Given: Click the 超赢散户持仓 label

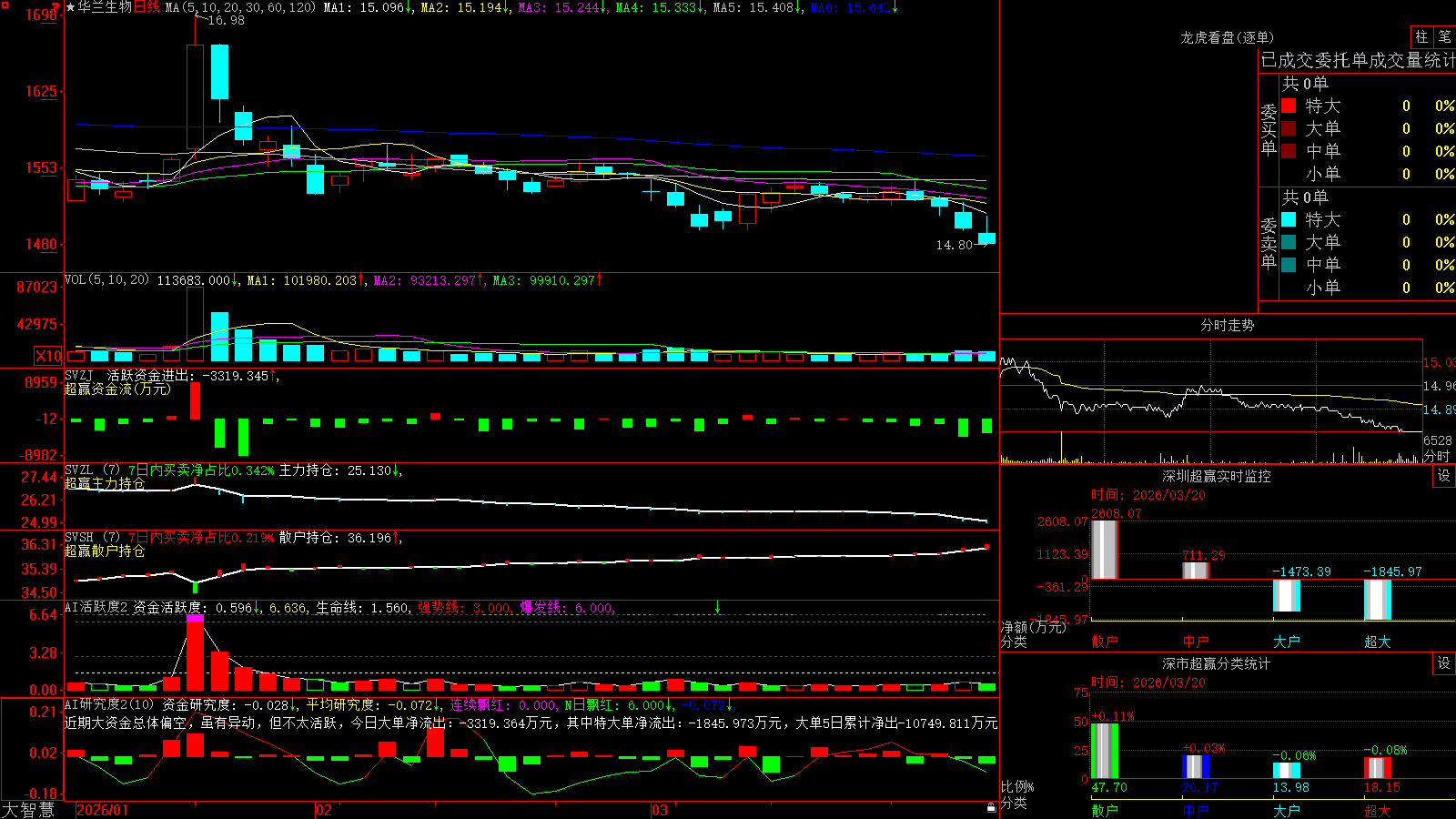Looking at the screenshot, I should click(x=105, y=551).
